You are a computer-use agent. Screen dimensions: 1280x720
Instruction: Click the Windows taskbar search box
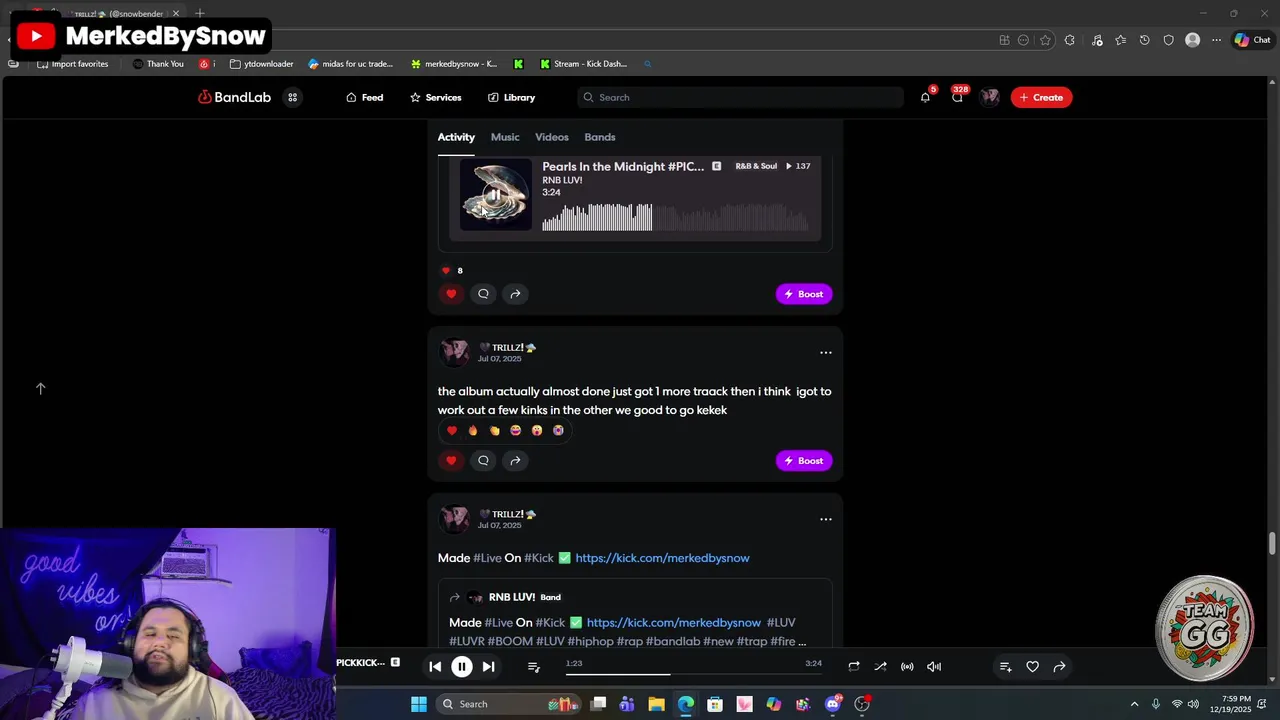click(510, 704)
